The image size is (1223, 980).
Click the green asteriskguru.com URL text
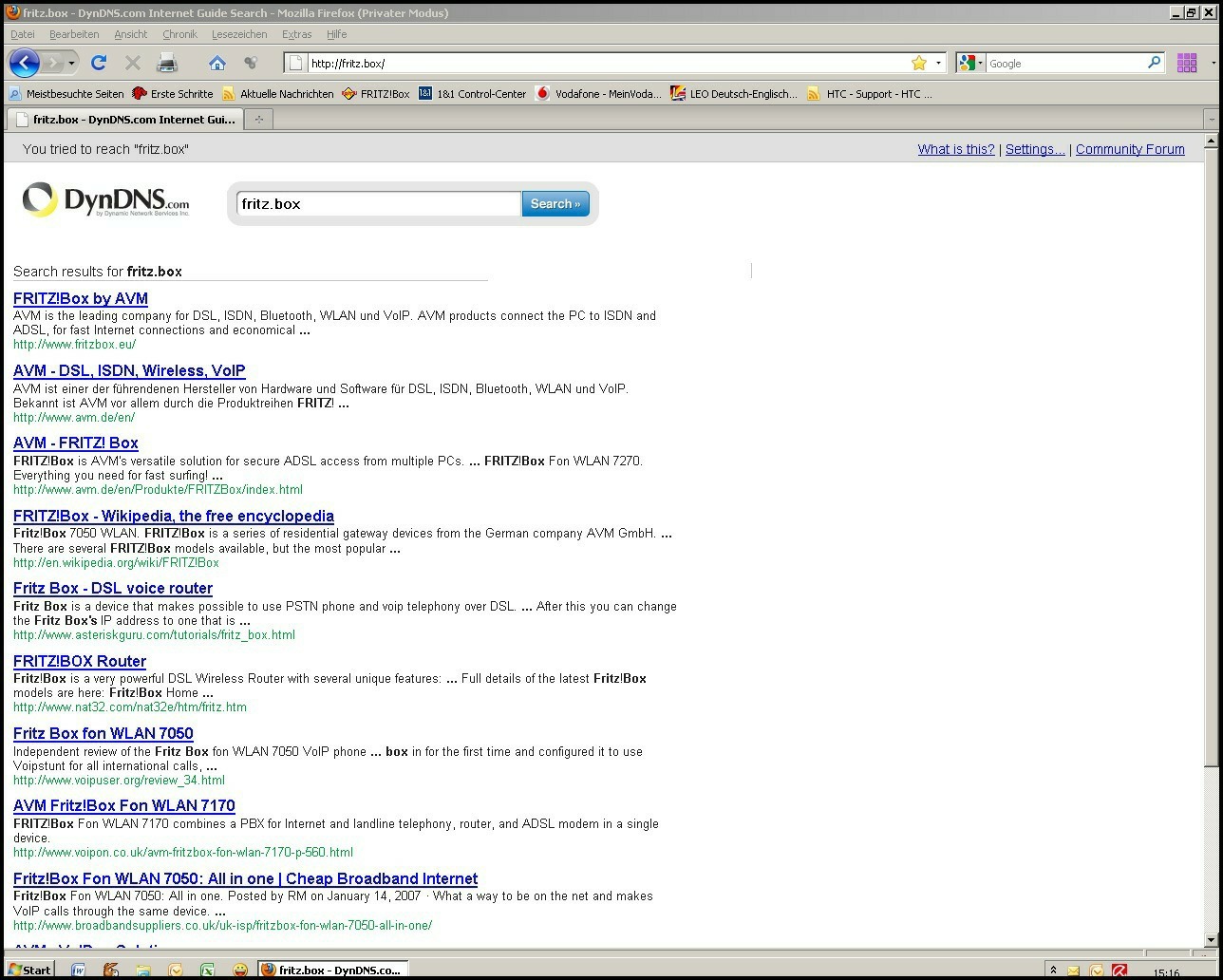pos(154,634)
